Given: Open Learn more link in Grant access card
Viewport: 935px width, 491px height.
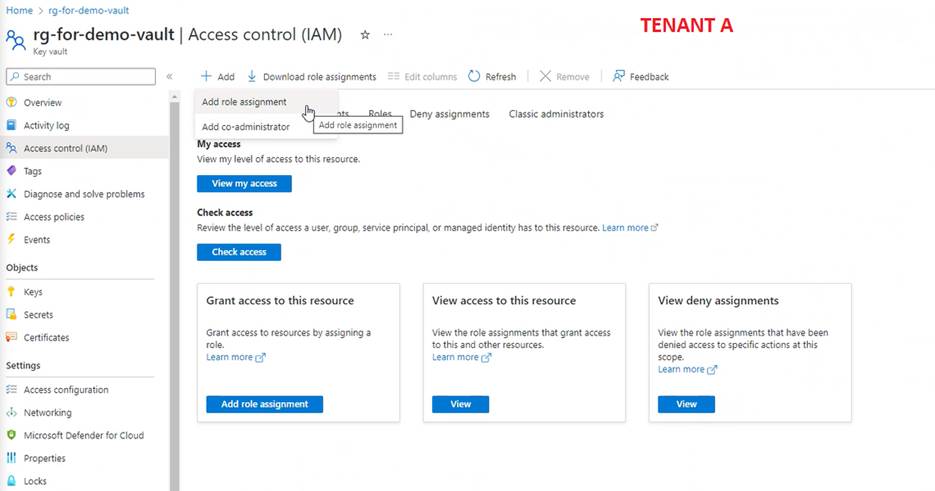Looking at the screenshot, I should [236, 357].
